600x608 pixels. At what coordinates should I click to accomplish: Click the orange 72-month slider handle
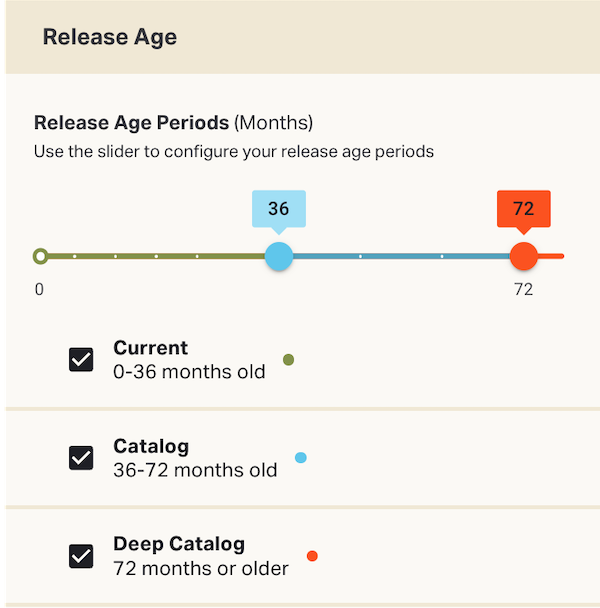click(523, 256)
